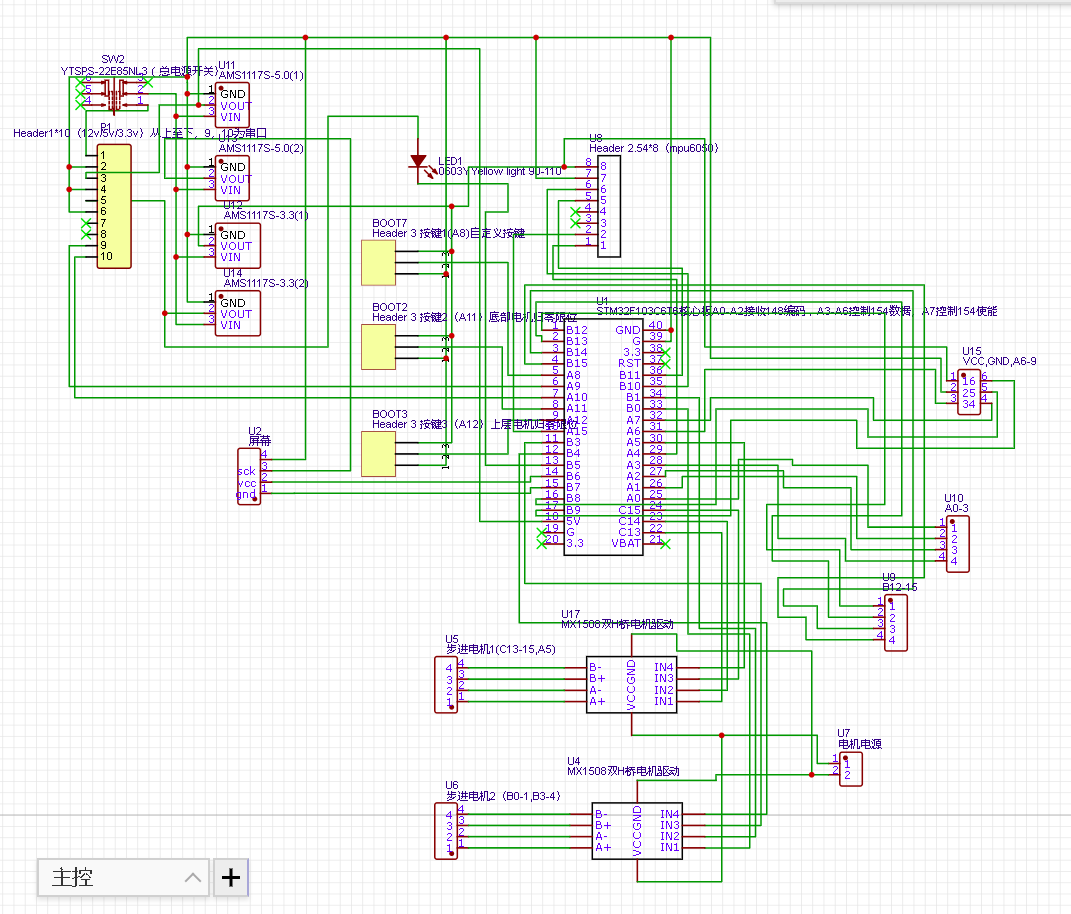
Task: Select the U12 AMS1117S-3.3(1) regulator
Action: (238, 246)
